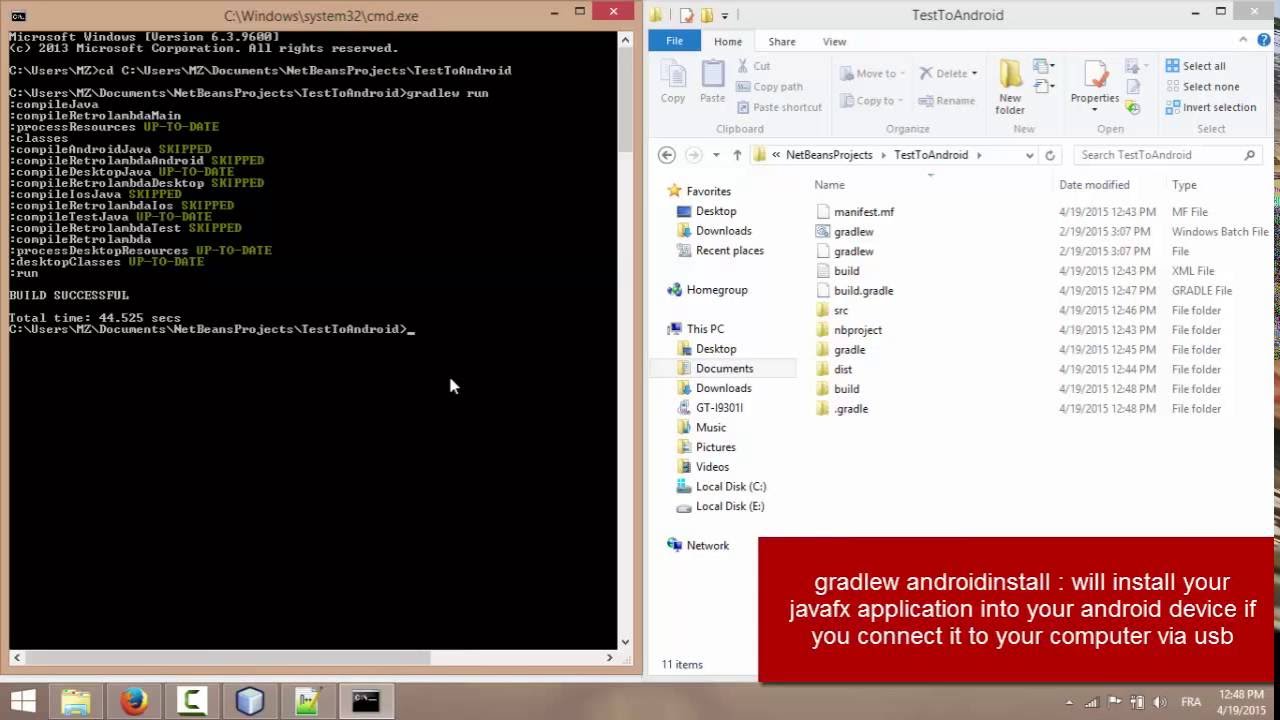
Task: Create a New folder from ribbon
Action: pos(1010,86)
